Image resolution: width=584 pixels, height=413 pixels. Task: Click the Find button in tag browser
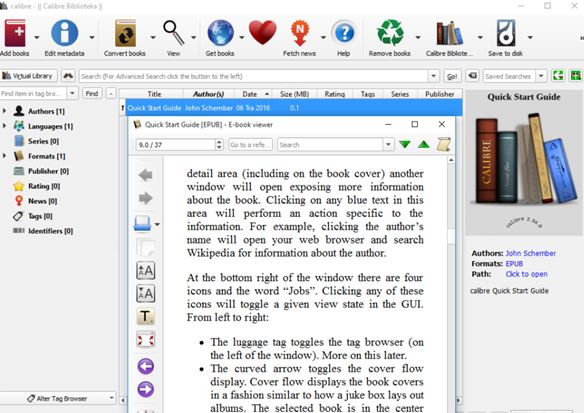[92, 93]
